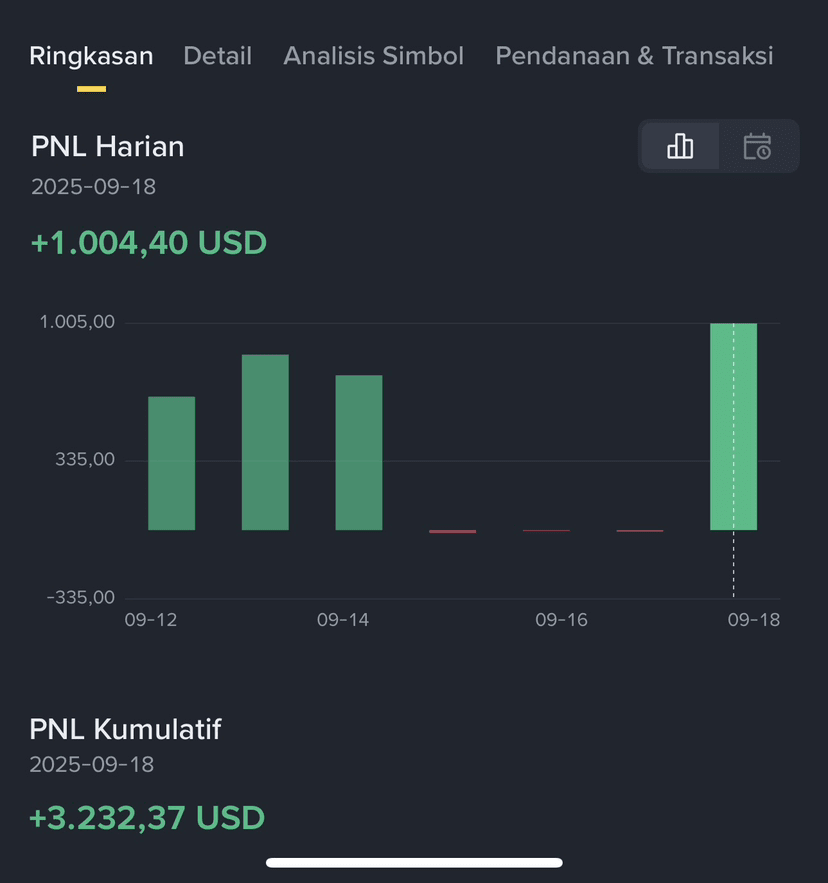Image resolution: width=828 pixels, height=883 pixels.
Task: Tap the +1.004,40 USD daily PNL value
Action: point(149,243)
